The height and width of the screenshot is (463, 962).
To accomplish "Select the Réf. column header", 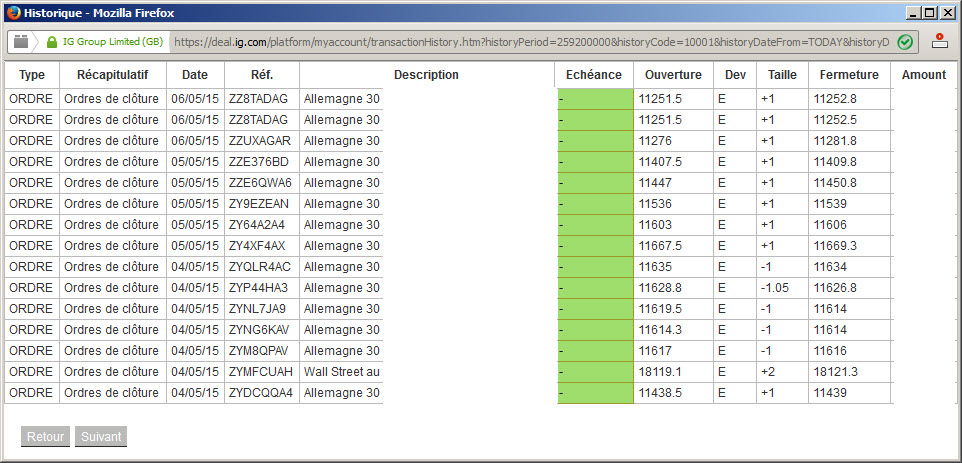I will (x=262, y=75).
